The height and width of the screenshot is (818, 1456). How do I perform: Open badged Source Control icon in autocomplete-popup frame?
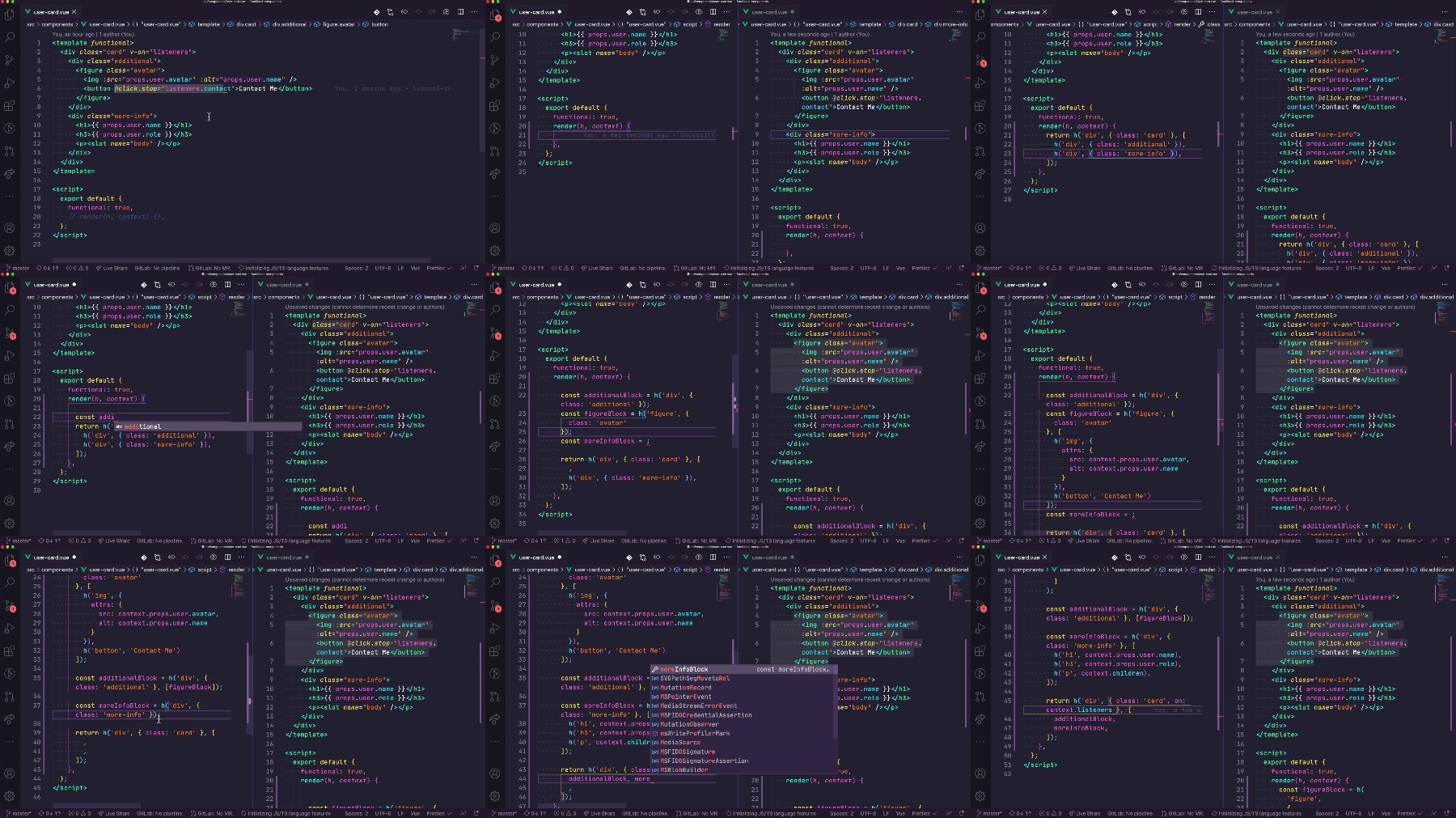[495, 605]
